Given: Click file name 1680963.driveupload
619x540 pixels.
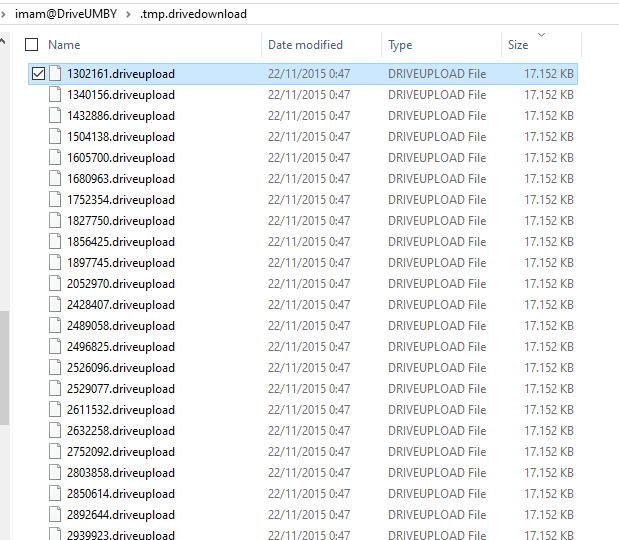Looking at the screenshot, I should click(121, 179).
